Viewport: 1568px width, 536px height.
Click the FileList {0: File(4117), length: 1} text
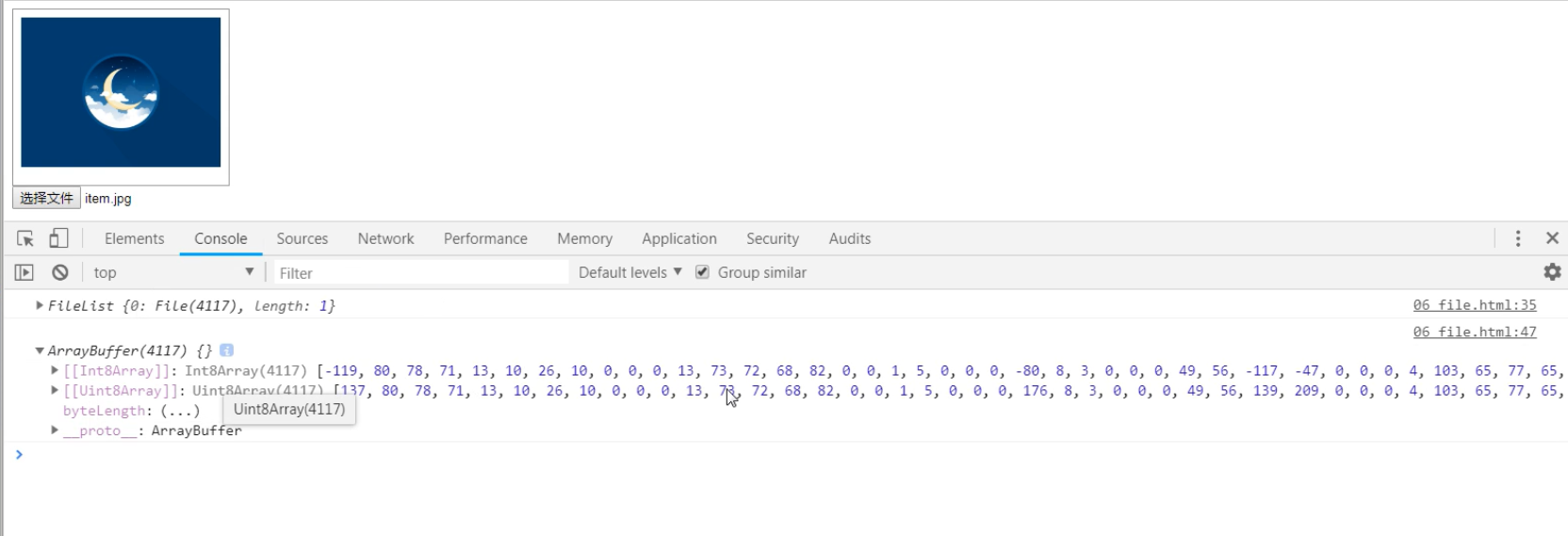191,305
